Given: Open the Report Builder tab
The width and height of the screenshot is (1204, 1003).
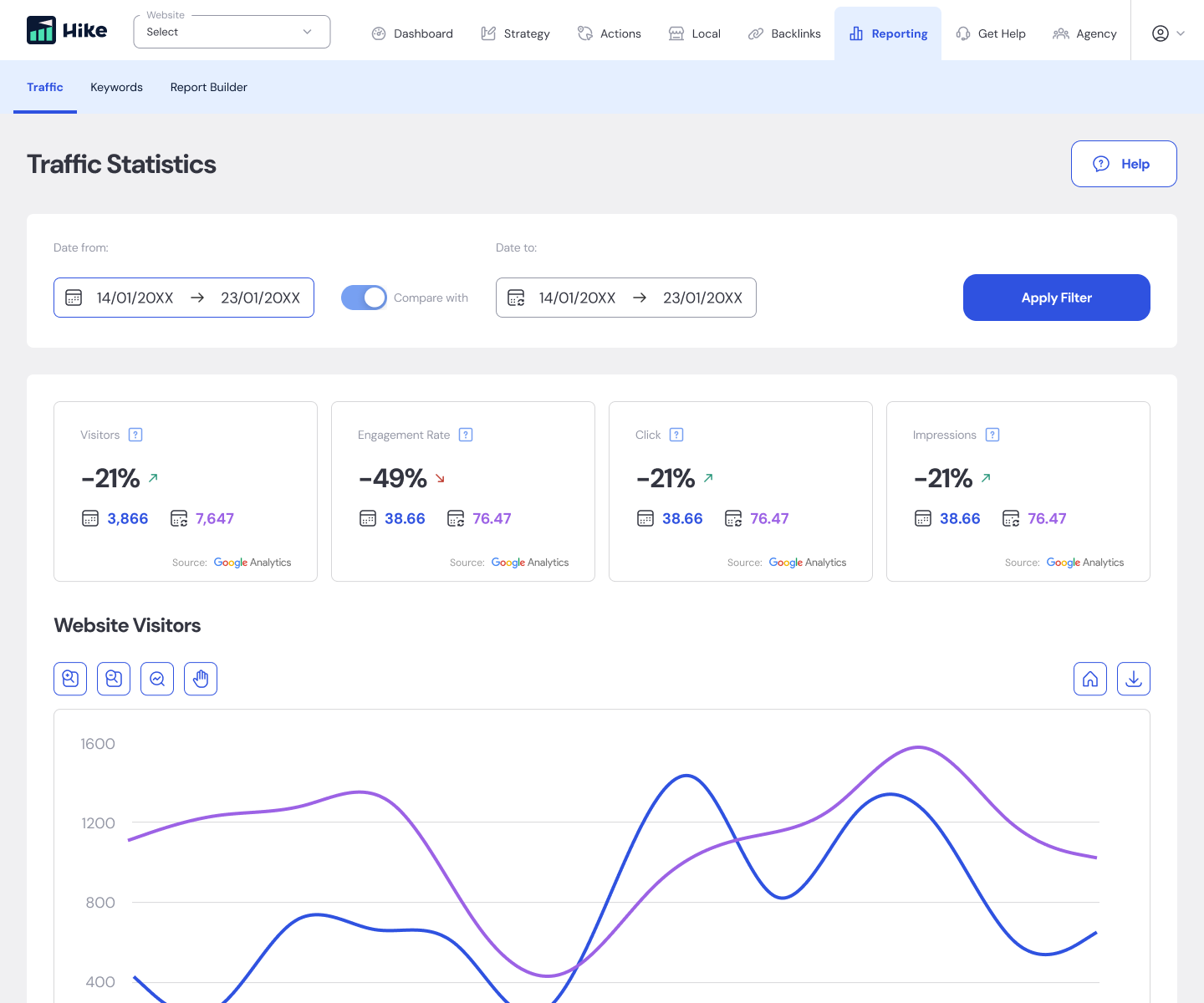Looking at the screenshot, I should point(208,87).
